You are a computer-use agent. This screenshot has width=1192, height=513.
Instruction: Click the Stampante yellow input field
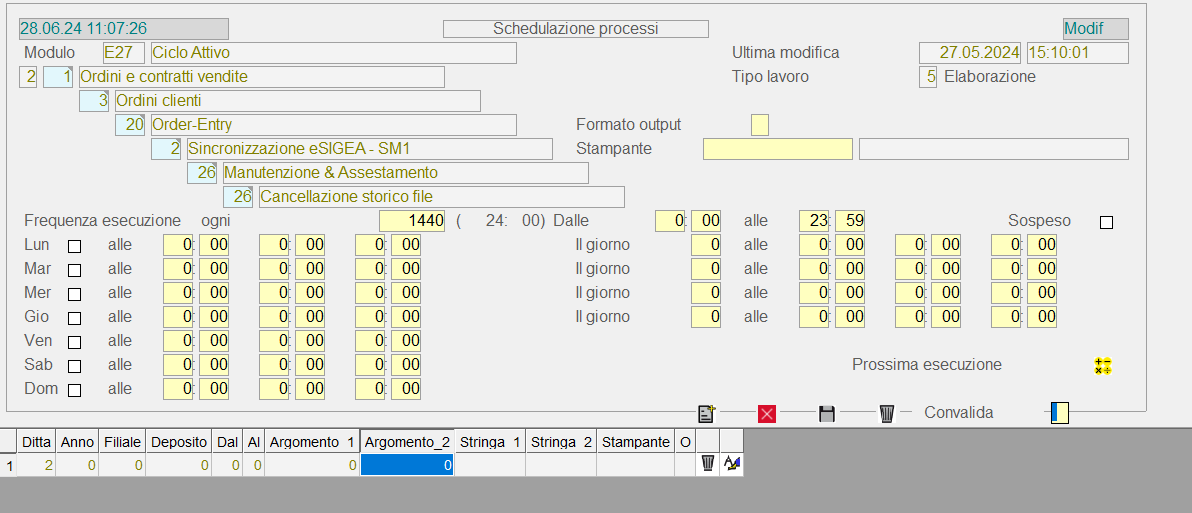[x=777, y=149]
